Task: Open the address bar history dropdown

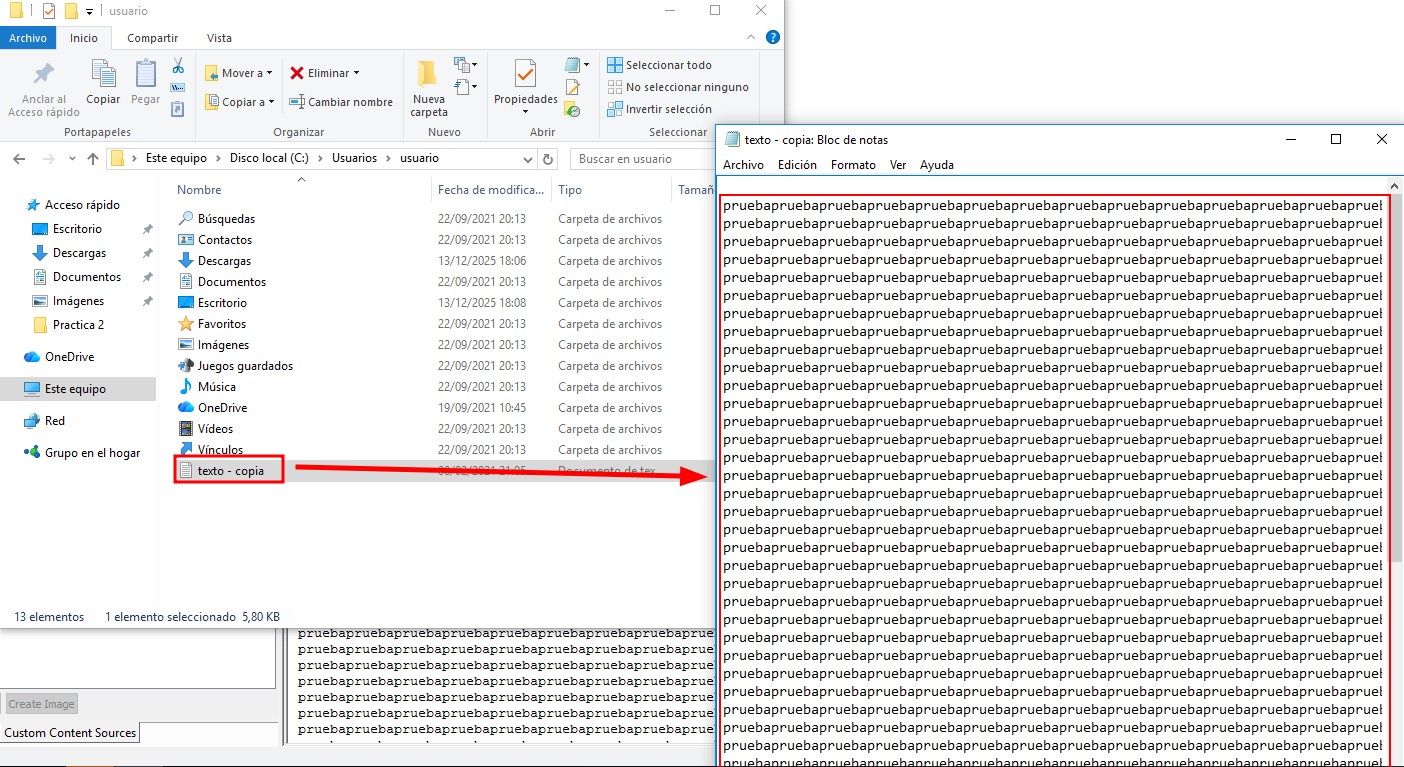Action: point(529,158)
